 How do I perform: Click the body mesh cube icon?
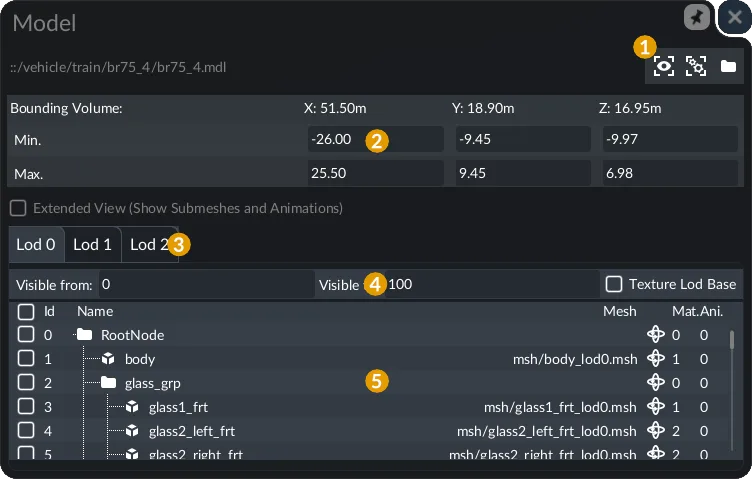click(108, 358)
